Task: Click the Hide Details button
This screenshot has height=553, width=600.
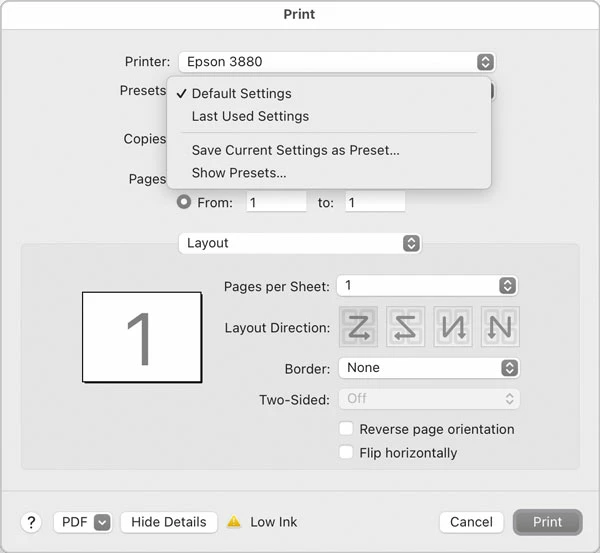Action: [x=169, y=522]
